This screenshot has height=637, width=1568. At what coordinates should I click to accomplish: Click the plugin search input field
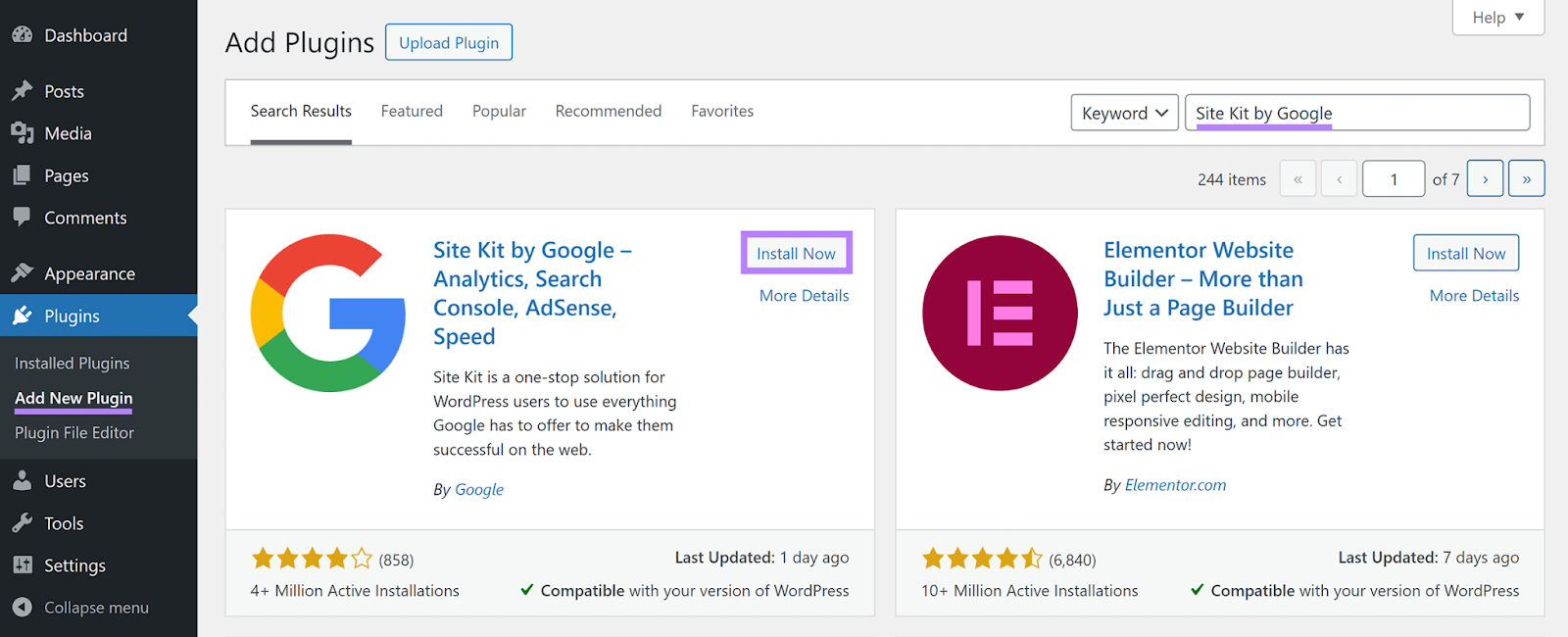pos(1357,113)
